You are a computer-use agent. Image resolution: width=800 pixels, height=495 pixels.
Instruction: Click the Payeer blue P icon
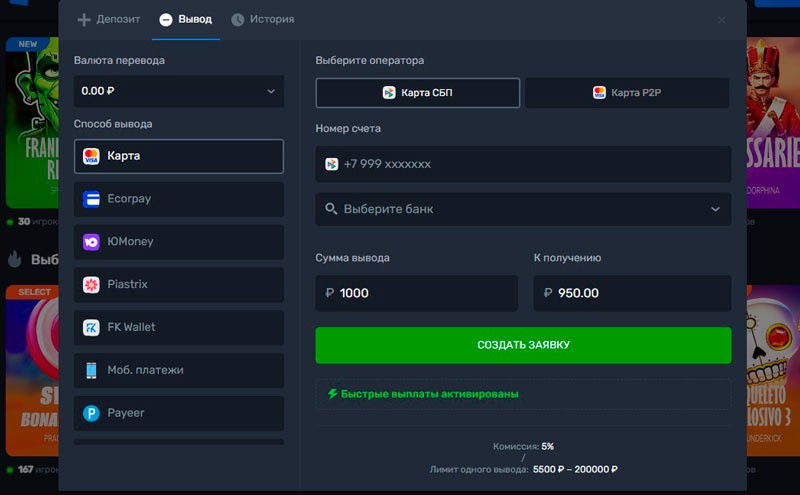91,413
